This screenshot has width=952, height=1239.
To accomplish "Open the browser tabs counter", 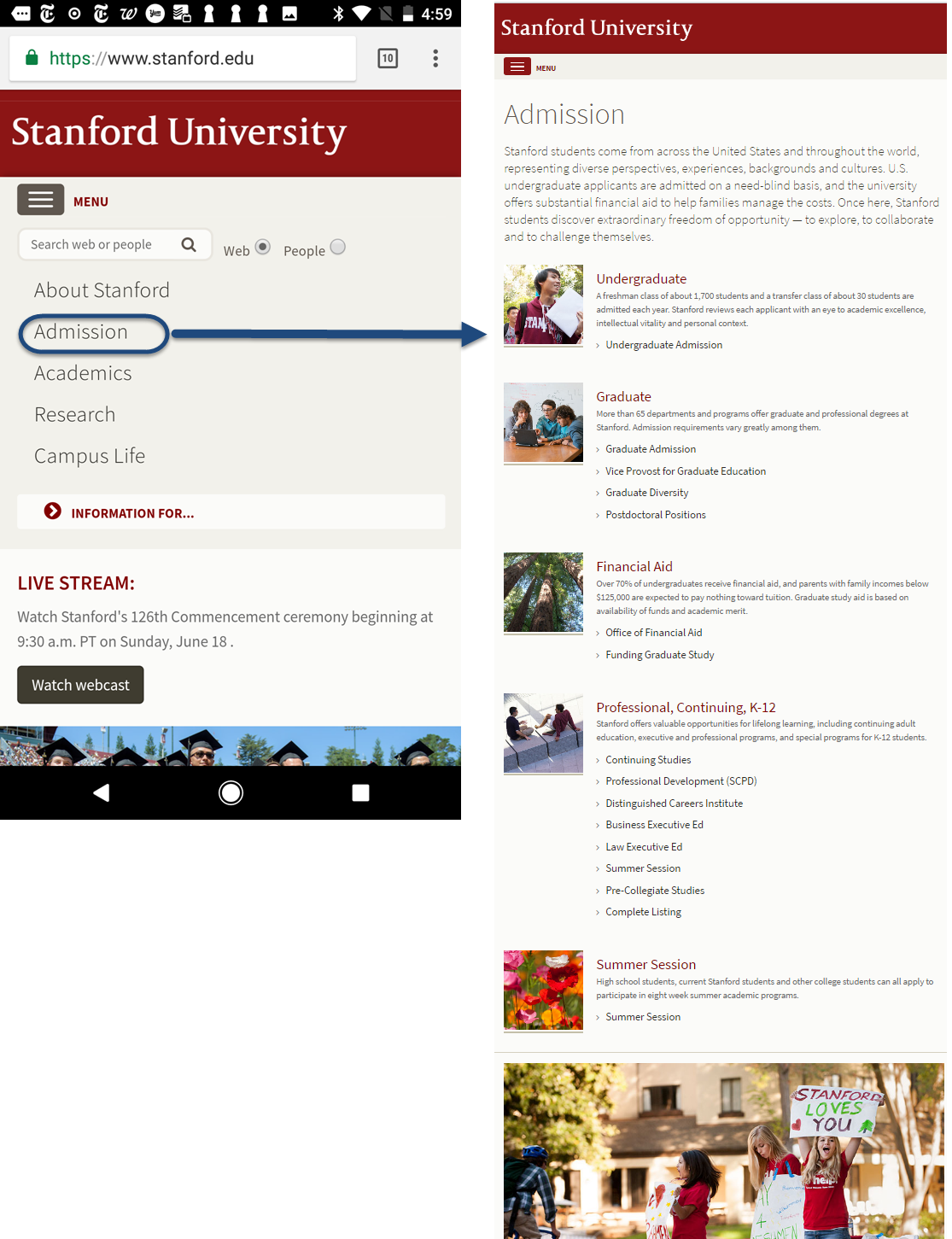I will click(388, 58).
